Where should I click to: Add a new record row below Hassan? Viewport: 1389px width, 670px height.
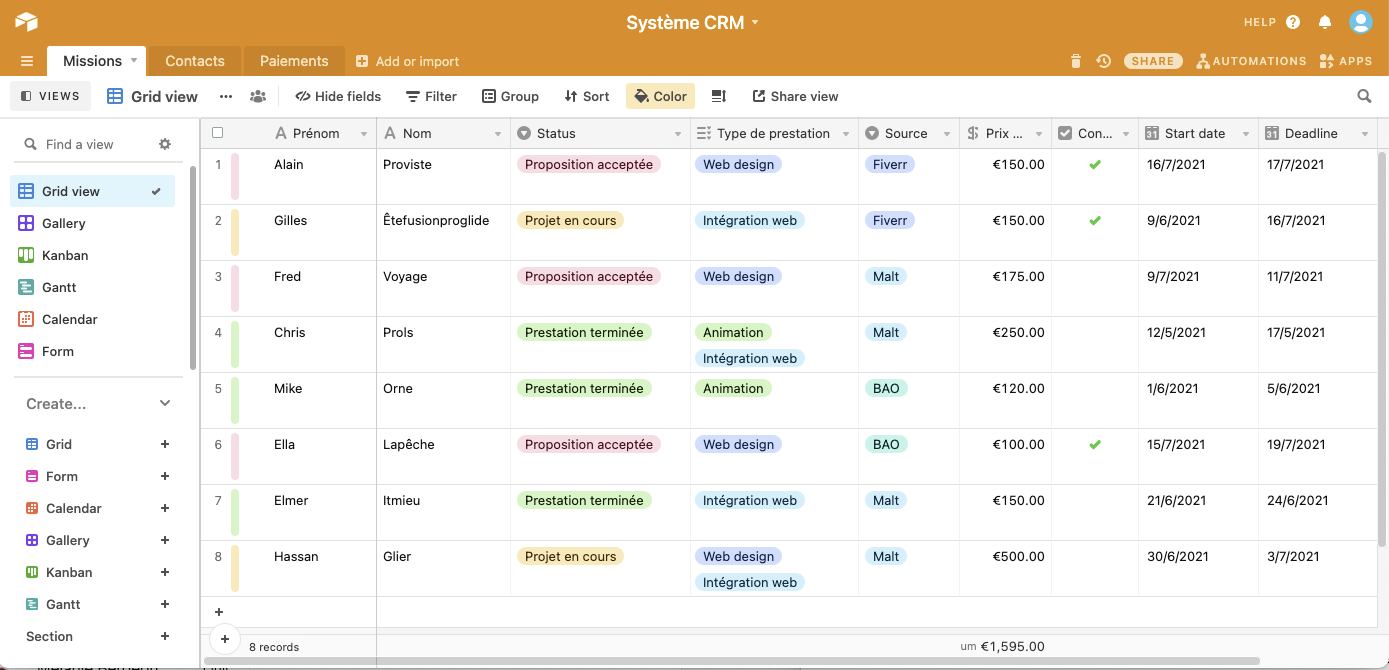click(x=219, y=612)
